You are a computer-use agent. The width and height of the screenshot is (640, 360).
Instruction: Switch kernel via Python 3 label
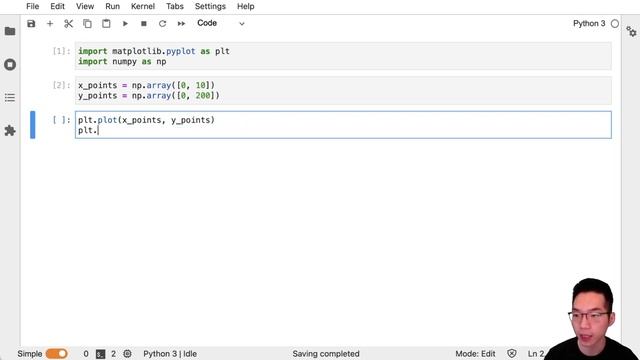[x=589, y=23]
